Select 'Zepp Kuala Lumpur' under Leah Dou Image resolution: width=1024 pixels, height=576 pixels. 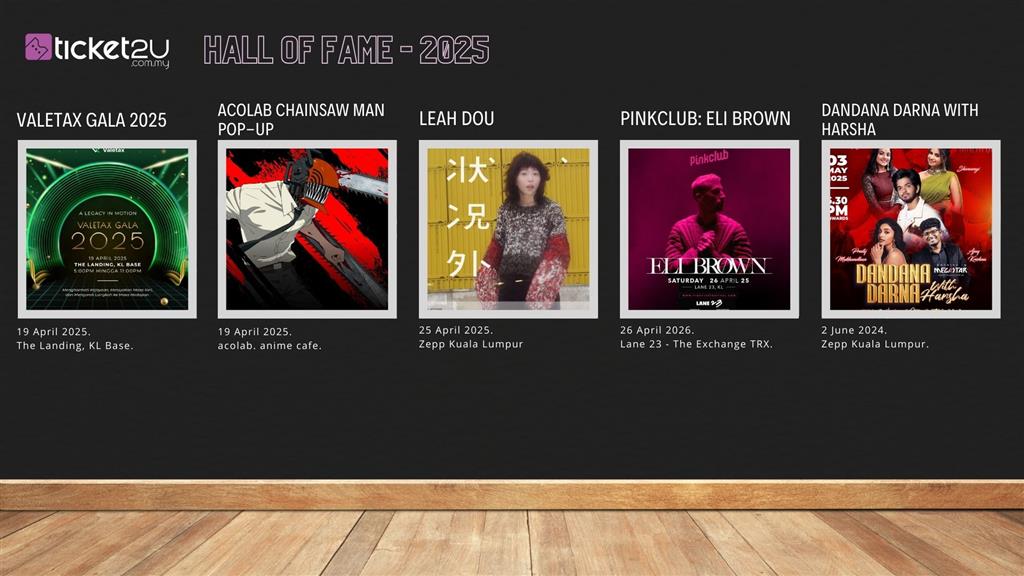pyautogui.click(x=470, y=344)
